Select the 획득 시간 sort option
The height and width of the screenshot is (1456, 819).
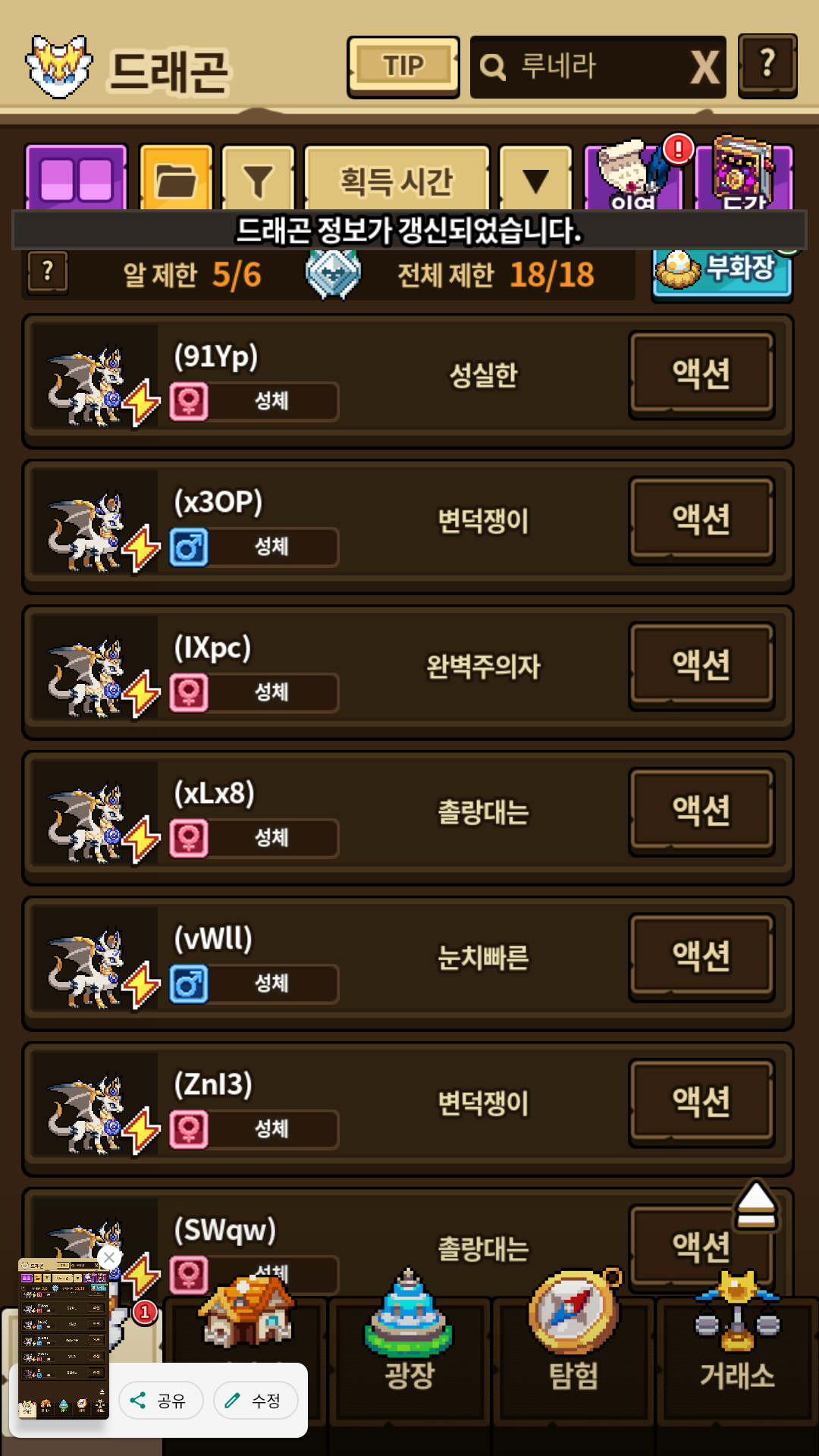pos(397,179)
